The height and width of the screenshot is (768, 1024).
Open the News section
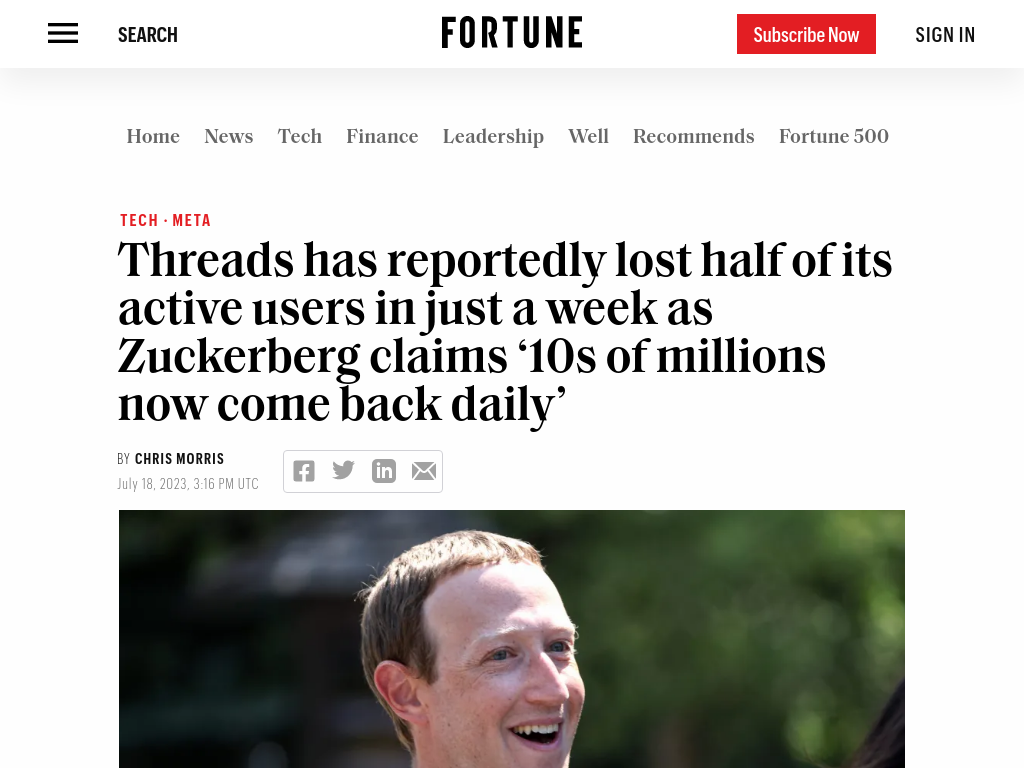tap(229, 137)
